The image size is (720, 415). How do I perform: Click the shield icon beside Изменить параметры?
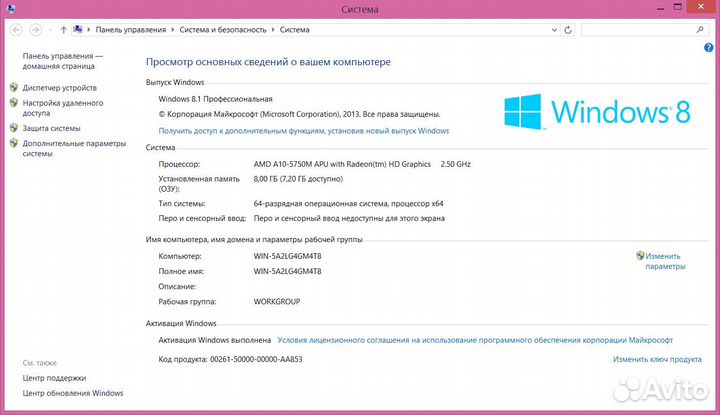[x=640, y=256]
